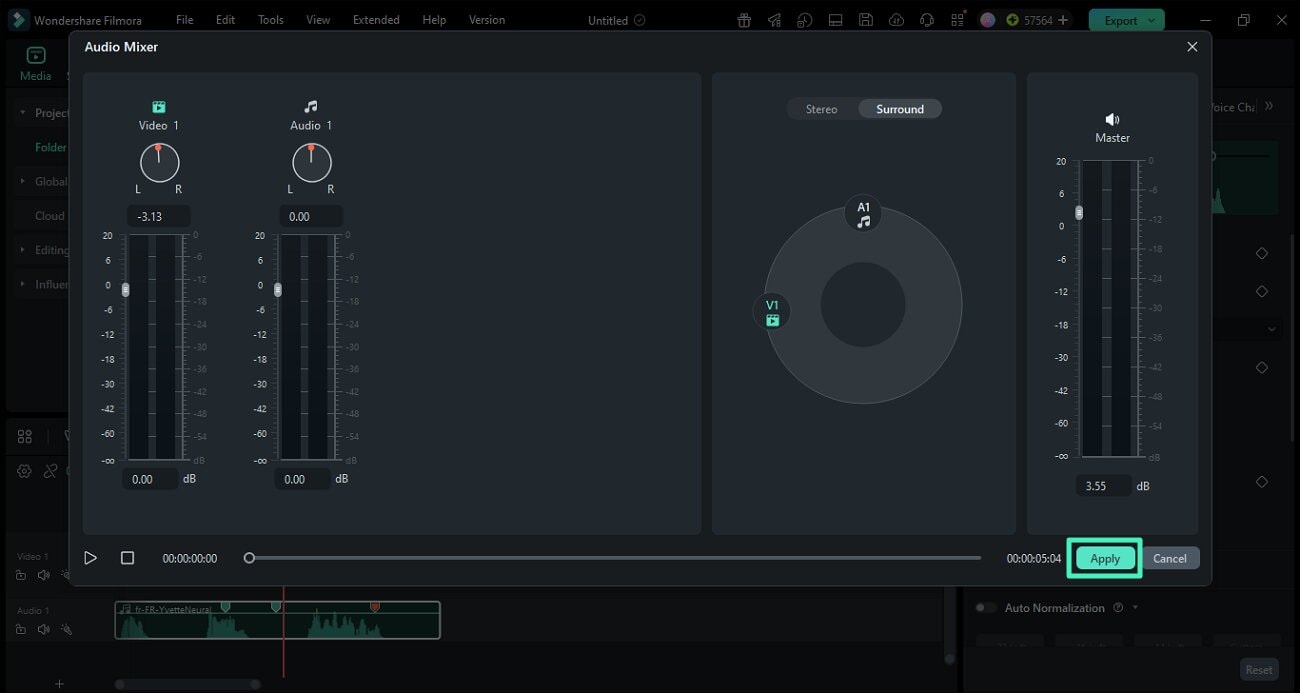Screen dimensions: 1300x693
Task: Click the Master speaker icon
Action: point(1112,120)
